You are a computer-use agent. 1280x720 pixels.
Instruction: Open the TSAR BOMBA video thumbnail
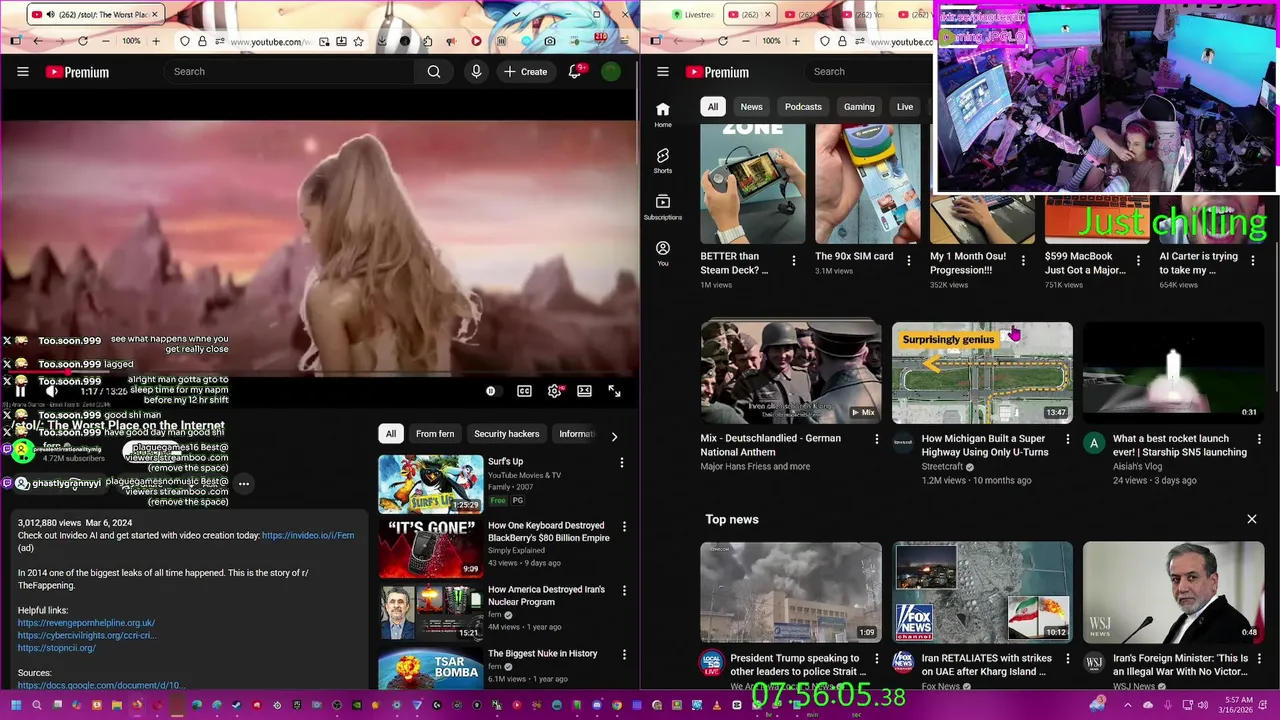(x=430, y=668)
